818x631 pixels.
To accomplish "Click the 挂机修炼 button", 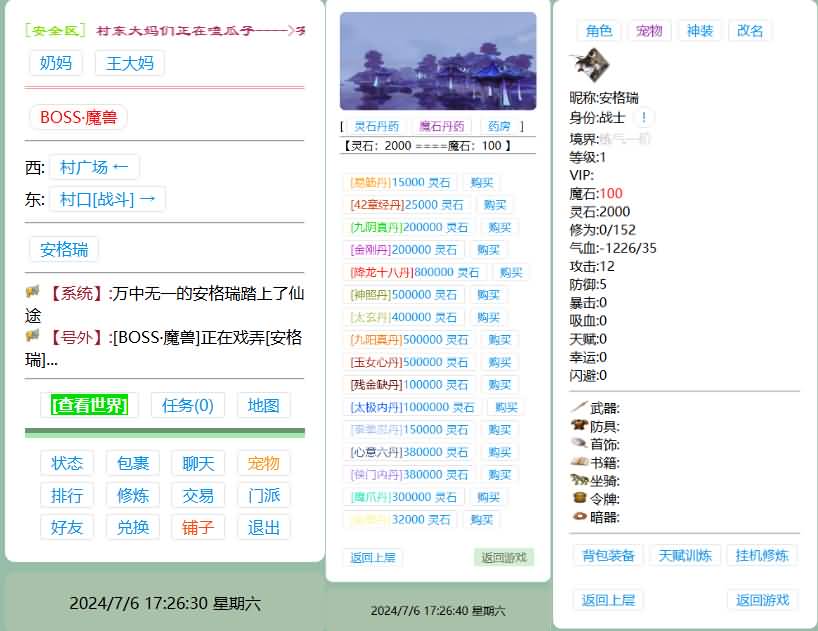I will [x=762, y=556].
